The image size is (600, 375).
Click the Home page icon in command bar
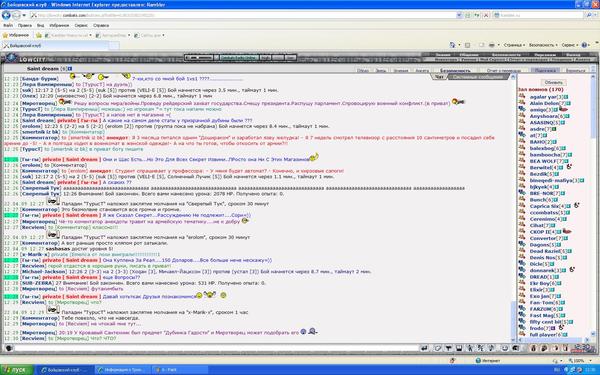(452, 45)
